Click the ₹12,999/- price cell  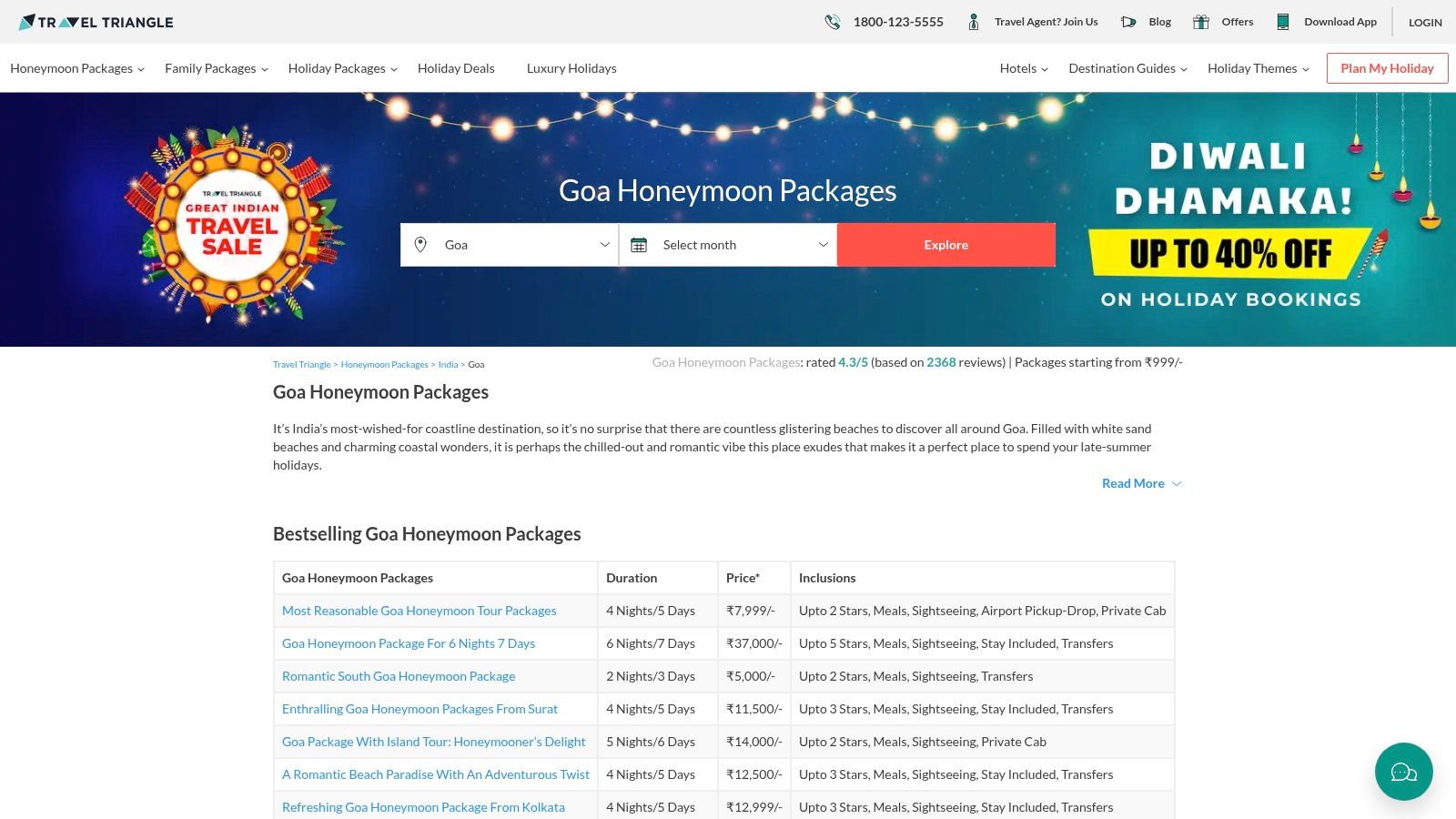(753, 807)
